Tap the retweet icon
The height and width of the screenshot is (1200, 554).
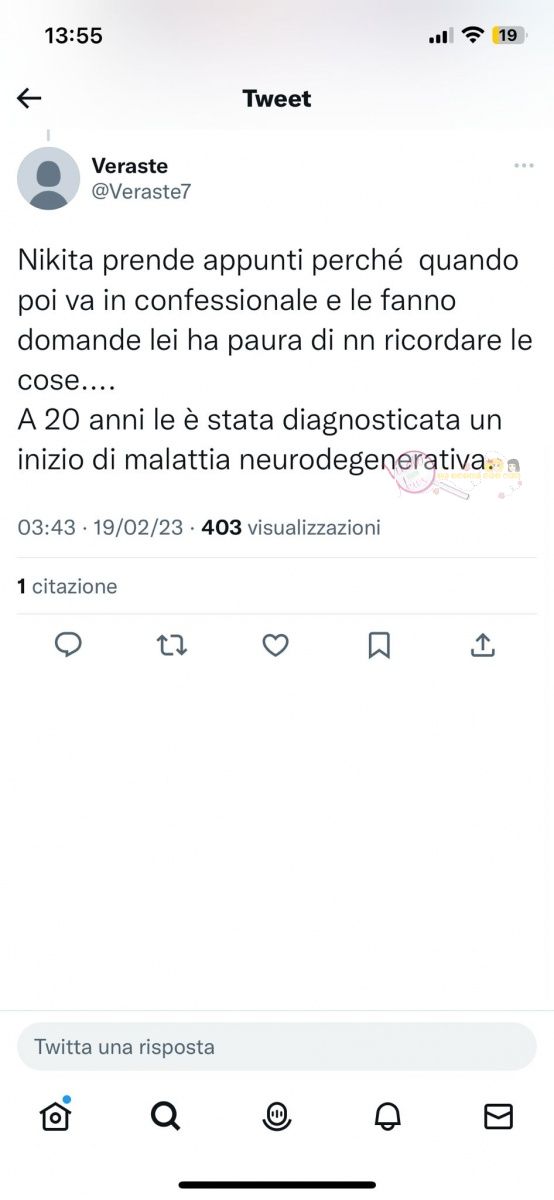coord(172,646)
